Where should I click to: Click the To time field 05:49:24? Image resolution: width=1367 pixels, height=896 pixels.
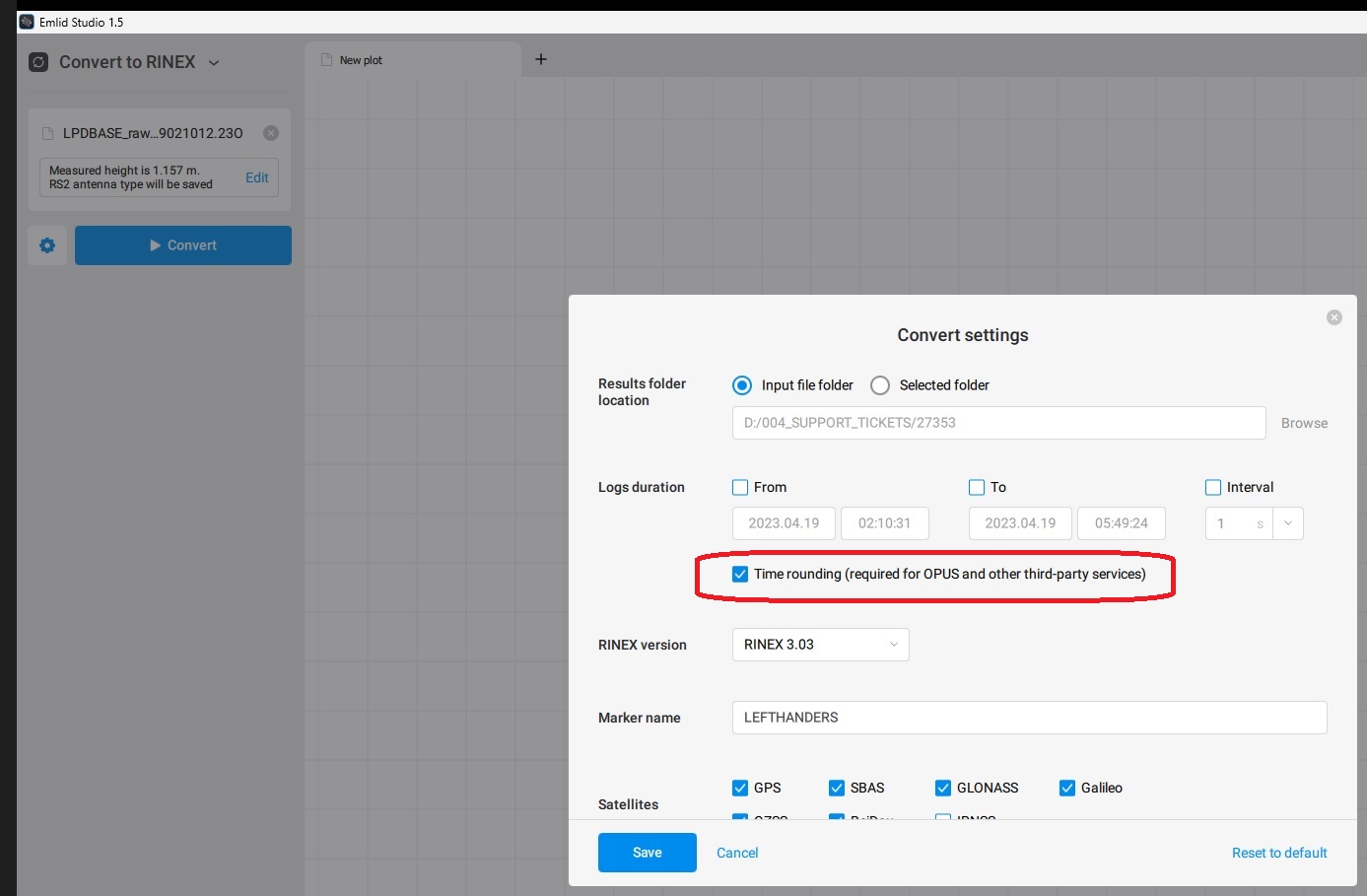(1122, 523)
